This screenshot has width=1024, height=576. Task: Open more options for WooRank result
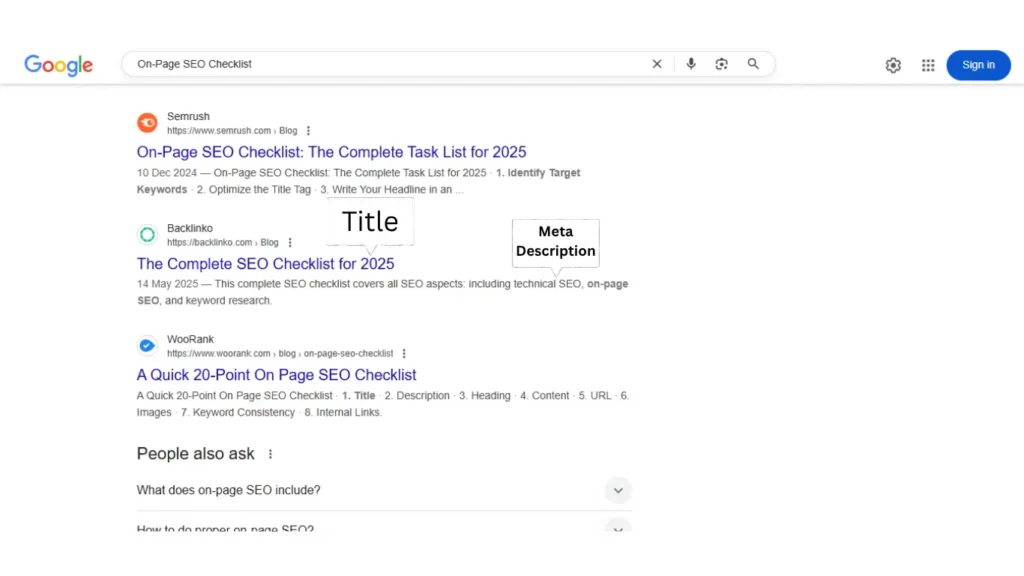[x=404, y=353]
